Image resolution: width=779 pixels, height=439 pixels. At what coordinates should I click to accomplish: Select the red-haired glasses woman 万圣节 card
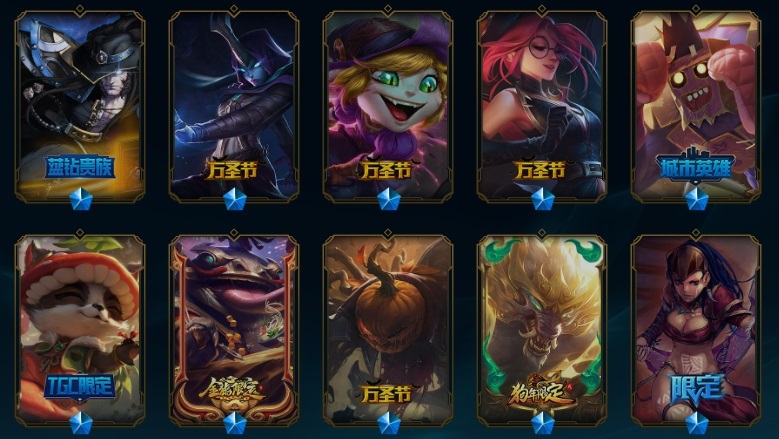[x=542, y=106]
